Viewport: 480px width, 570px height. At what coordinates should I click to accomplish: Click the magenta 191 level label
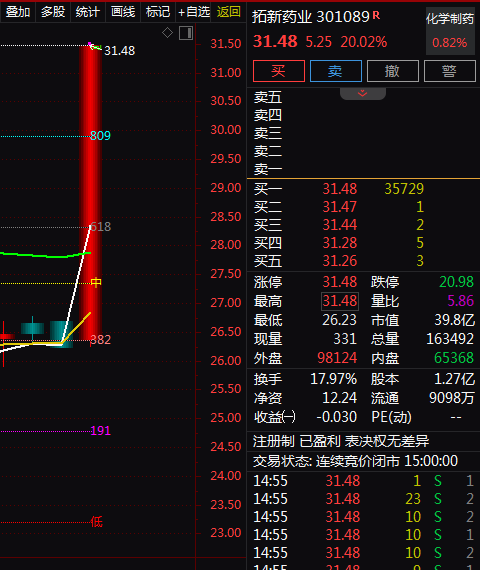coord(100,431)
